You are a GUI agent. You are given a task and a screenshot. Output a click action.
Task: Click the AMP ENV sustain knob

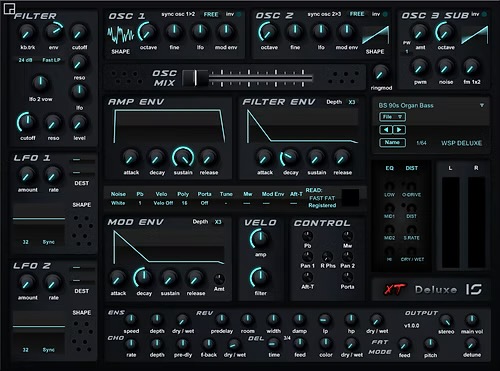click(183, 157)
